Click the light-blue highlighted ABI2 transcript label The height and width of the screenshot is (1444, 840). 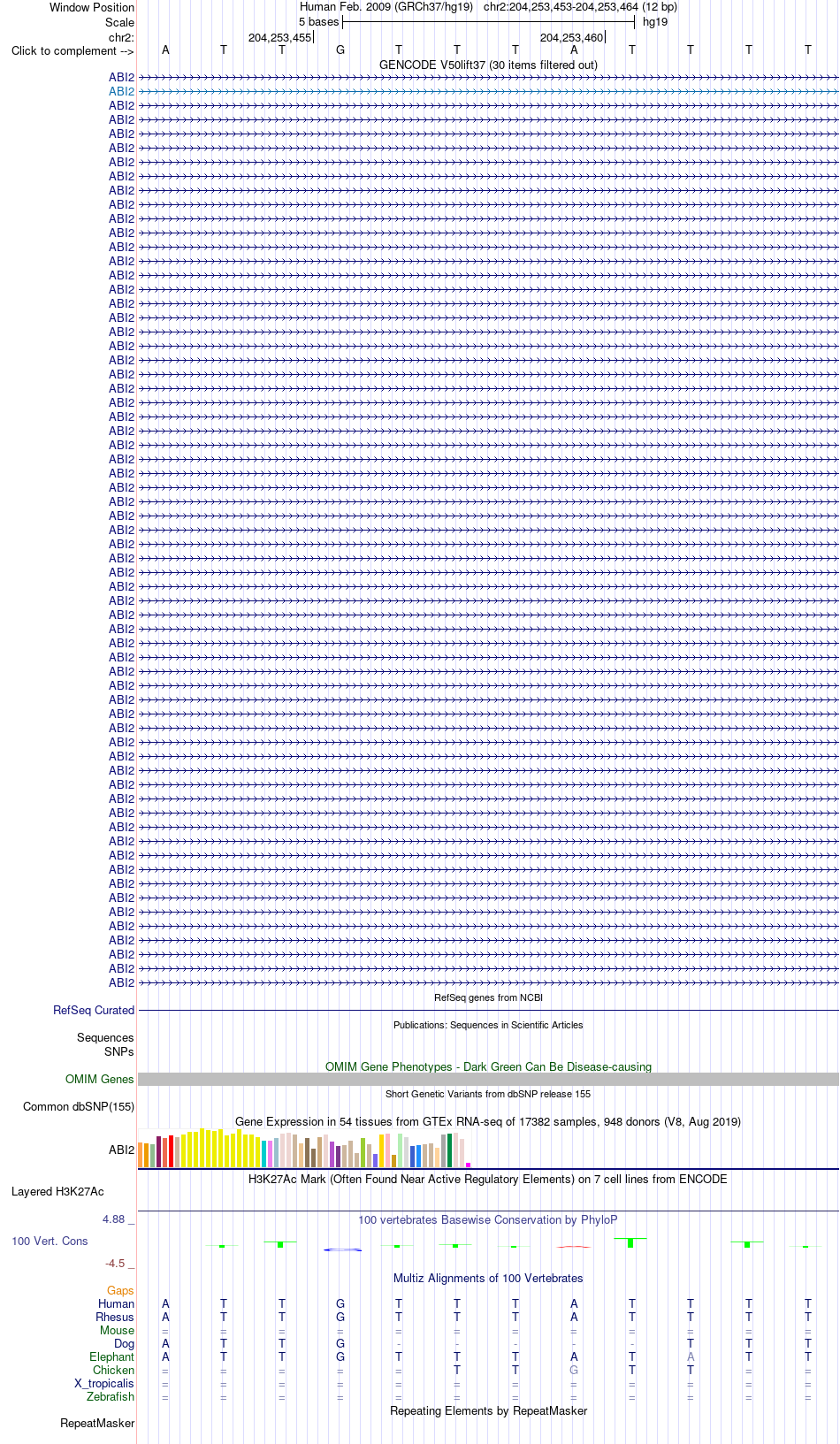121,91
